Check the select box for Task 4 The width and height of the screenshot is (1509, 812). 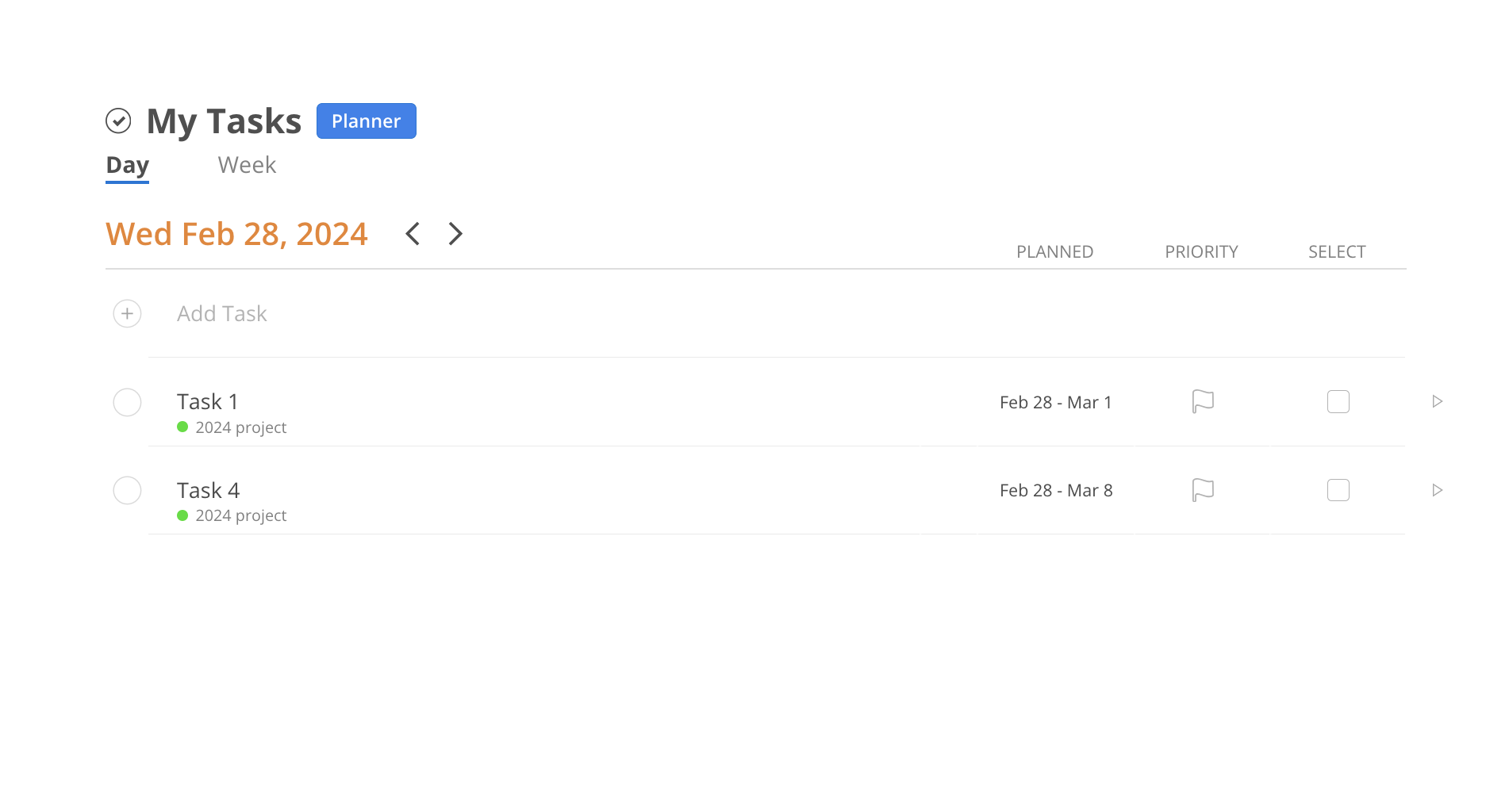click(x=1338, y=489)
